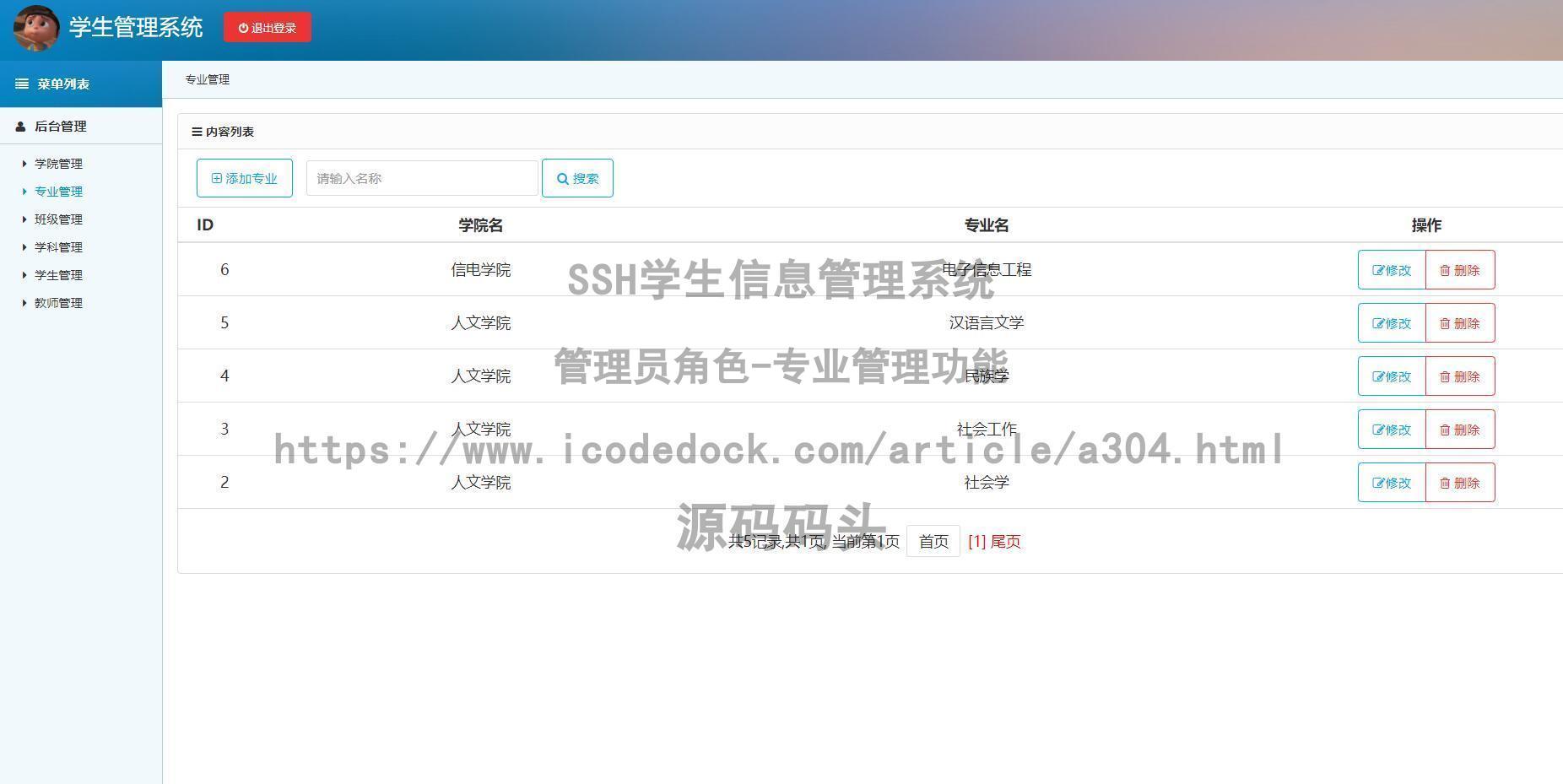Click the 搜索 magnifier search button
This screenshot has width=1563, height=784.
point(577,178)
